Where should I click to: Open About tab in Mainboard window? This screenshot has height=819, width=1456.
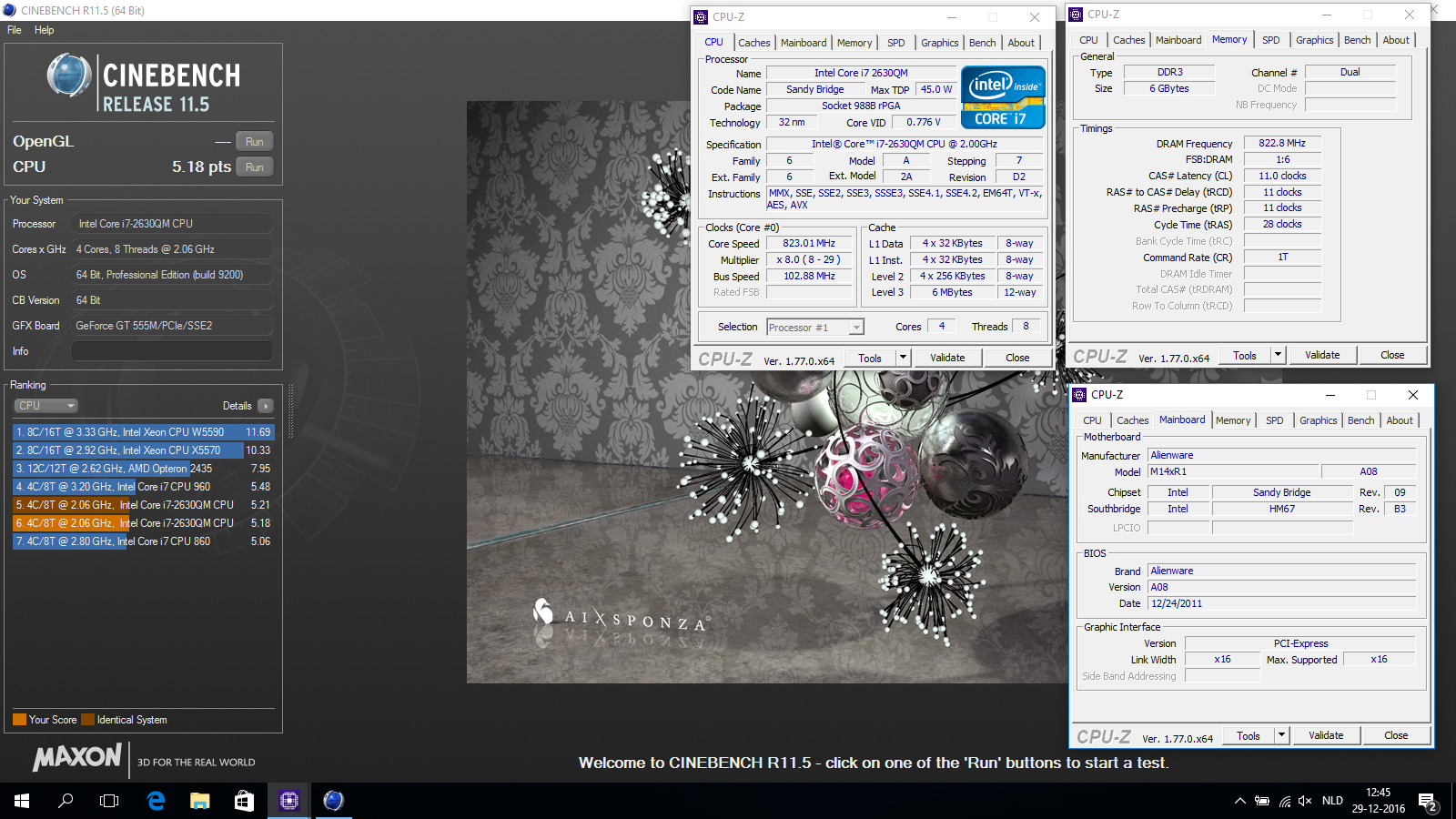(x=1400, y=420)
